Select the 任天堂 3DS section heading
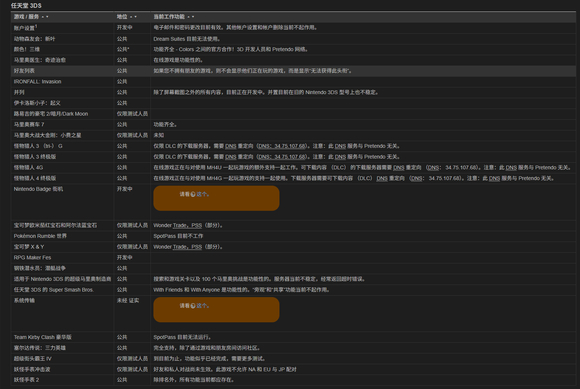 click(26, 6)
